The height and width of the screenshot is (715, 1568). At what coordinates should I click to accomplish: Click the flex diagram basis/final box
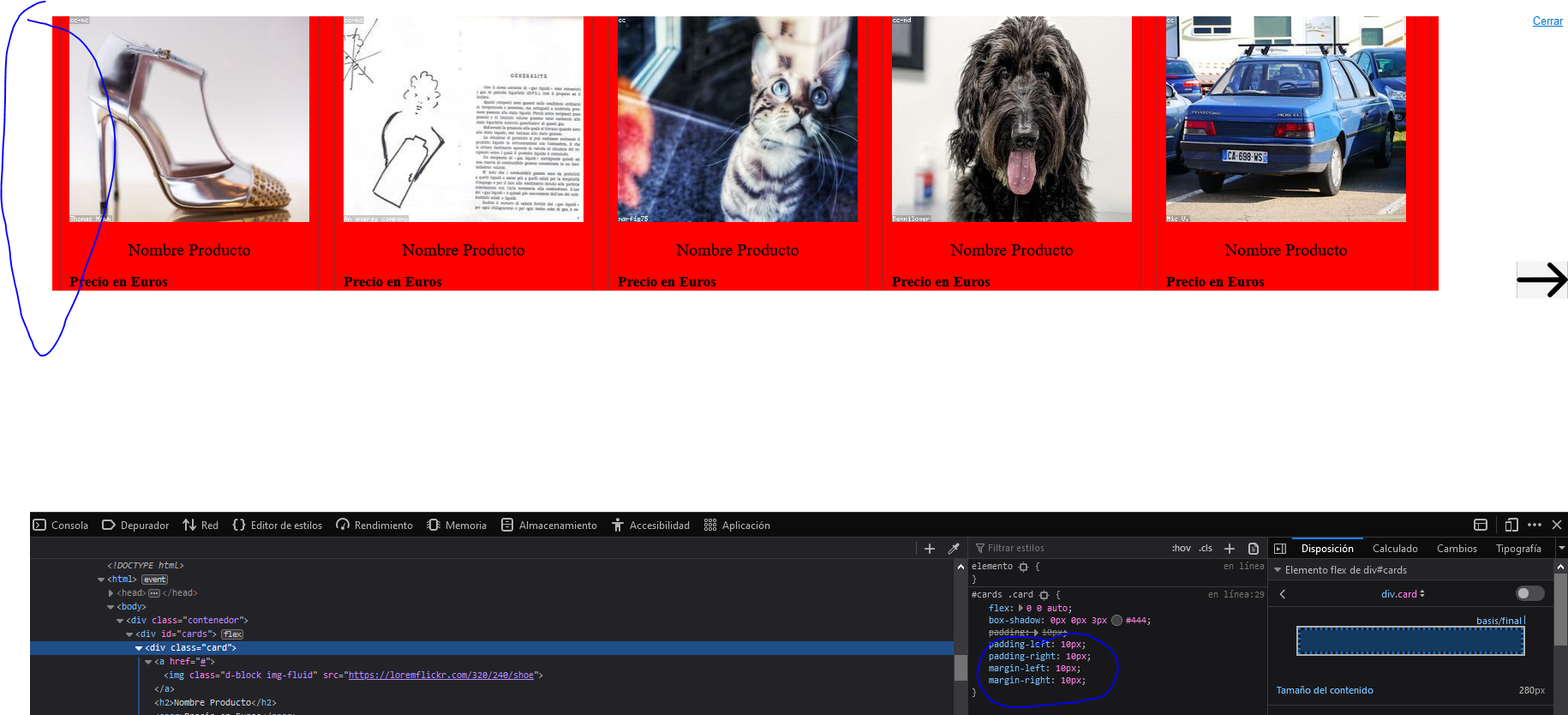(1410, 640)
